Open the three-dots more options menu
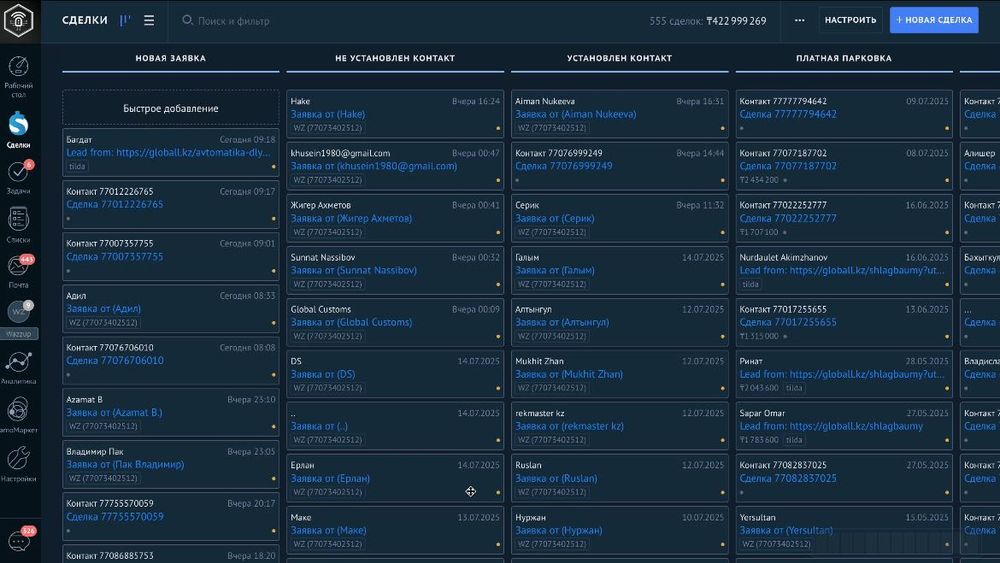 (x=800, y=20)
